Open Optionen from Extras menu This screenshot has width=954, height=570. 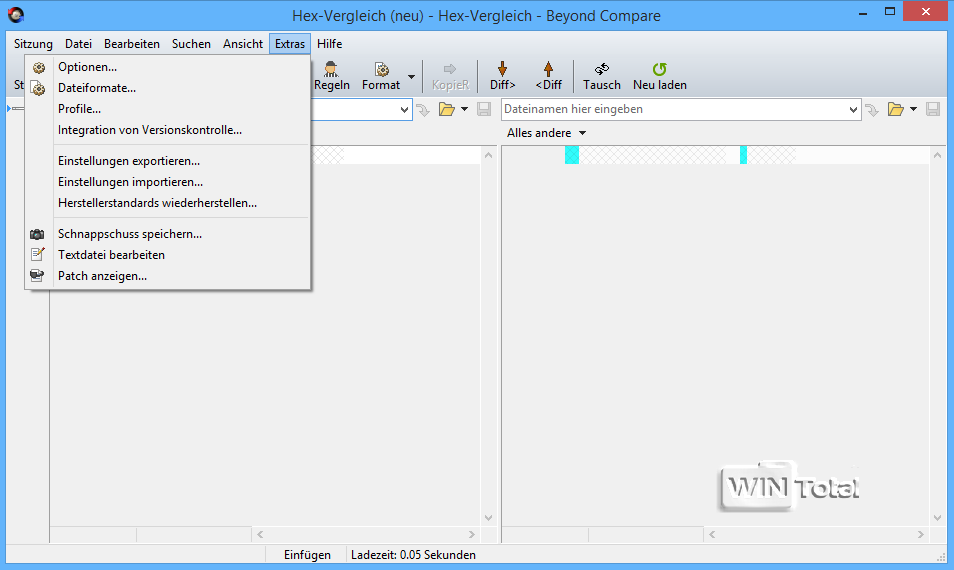point(167,67)
